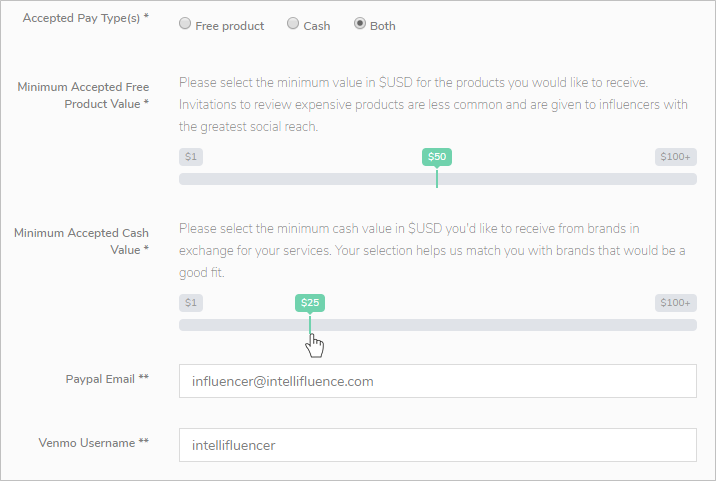Click the cash value help text paragraph

point(430,250)
